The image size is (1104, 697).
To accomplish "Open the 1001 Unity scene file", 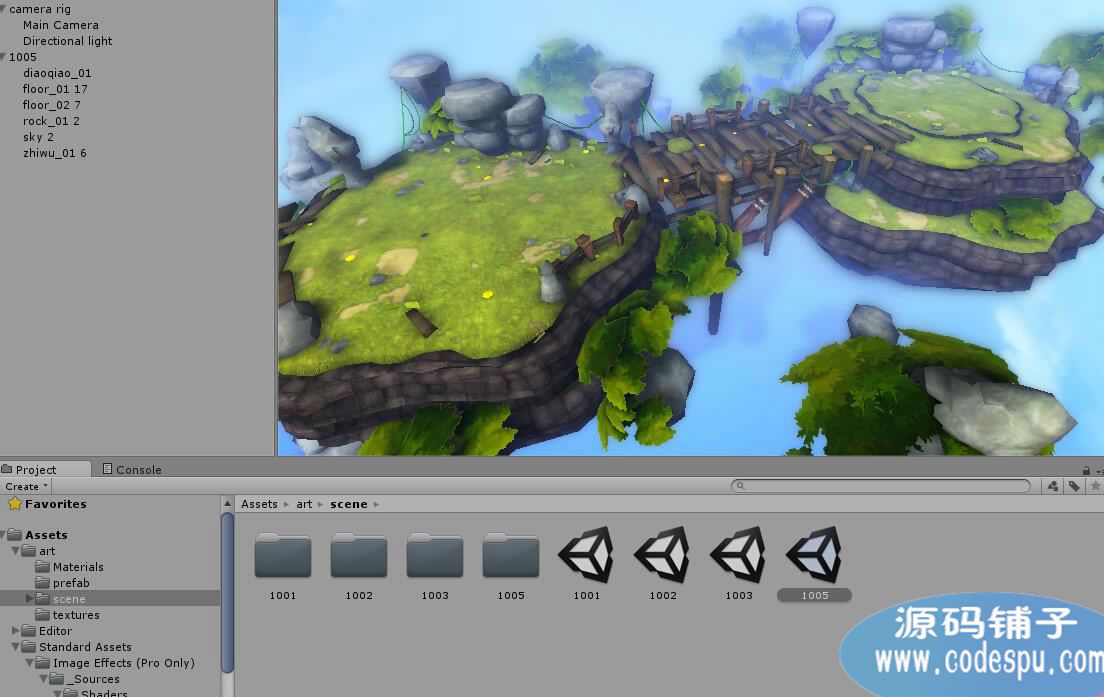I will click(x=586, y=556).
